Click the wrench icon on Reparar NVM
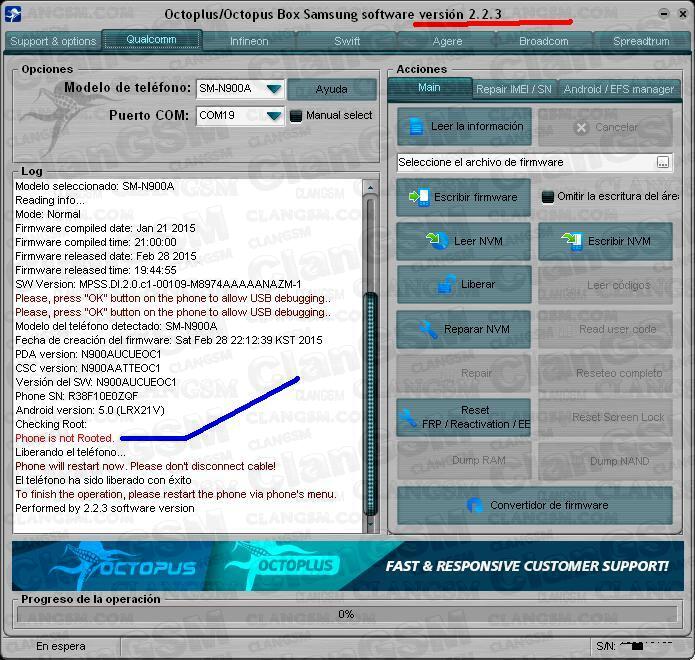 [x=429, y=329]
